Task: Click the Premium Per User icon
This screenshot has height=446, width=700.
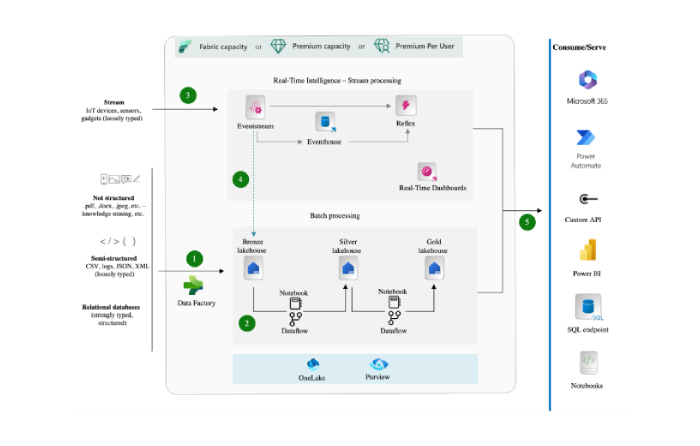Action: point(382,47)
